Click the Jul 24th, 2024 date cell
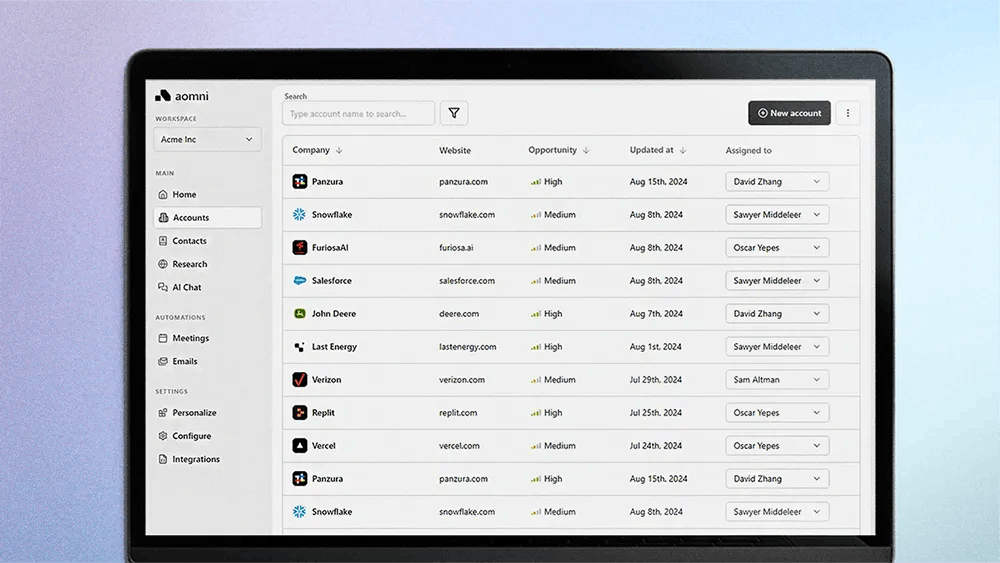 (656, 446)
